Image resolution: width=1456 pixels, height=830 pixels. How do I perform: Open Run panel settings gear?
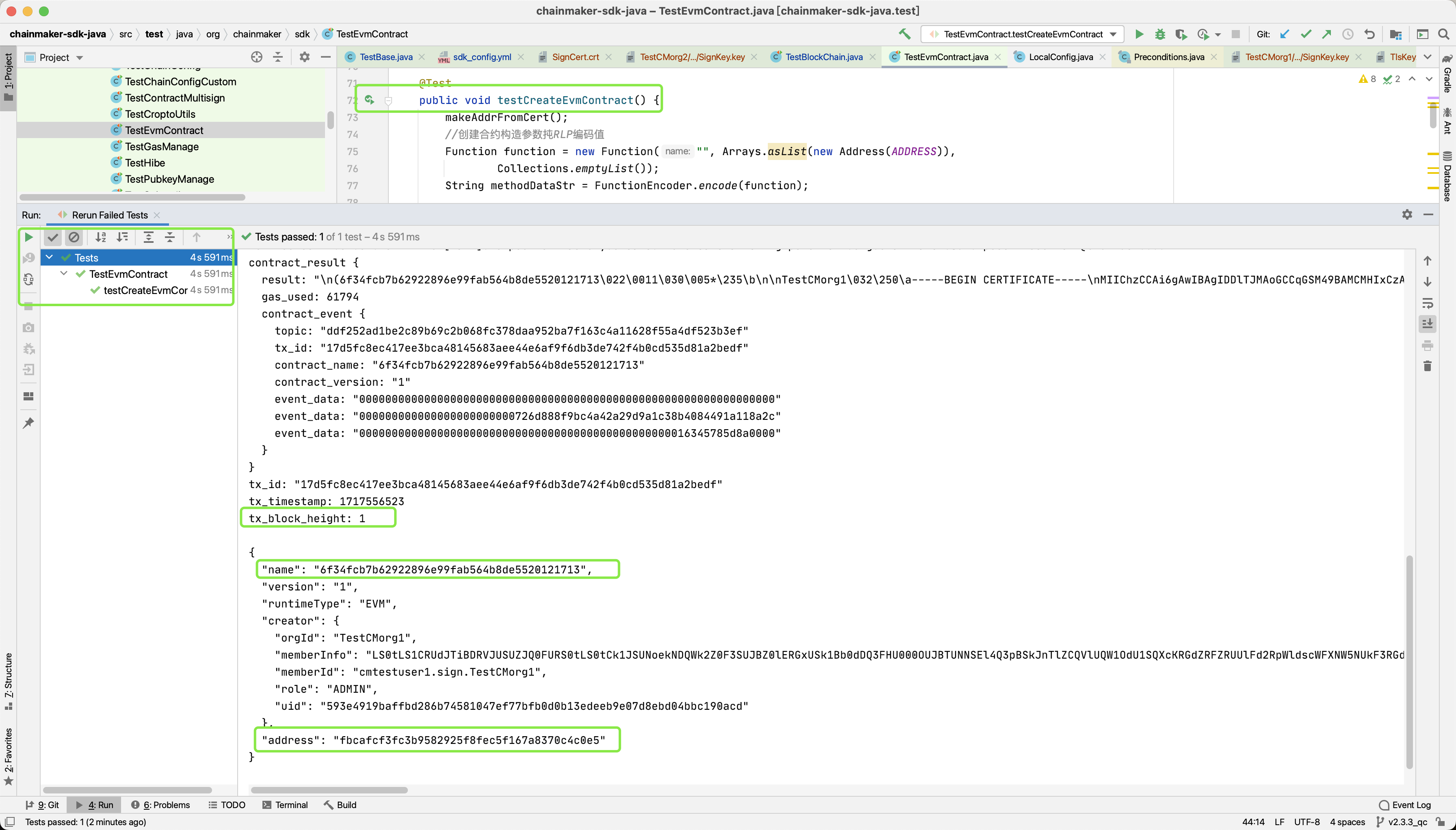point(1407,214)
